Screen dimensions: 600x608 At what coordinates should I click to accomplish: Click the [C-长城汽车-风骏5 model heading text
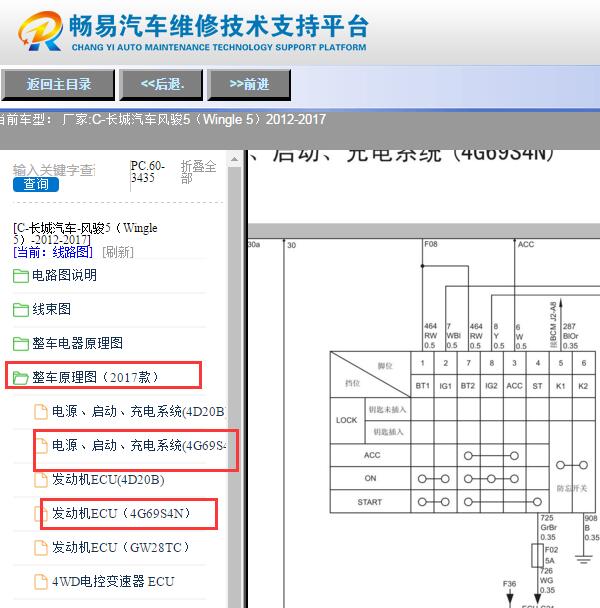(x=85, y=233)
